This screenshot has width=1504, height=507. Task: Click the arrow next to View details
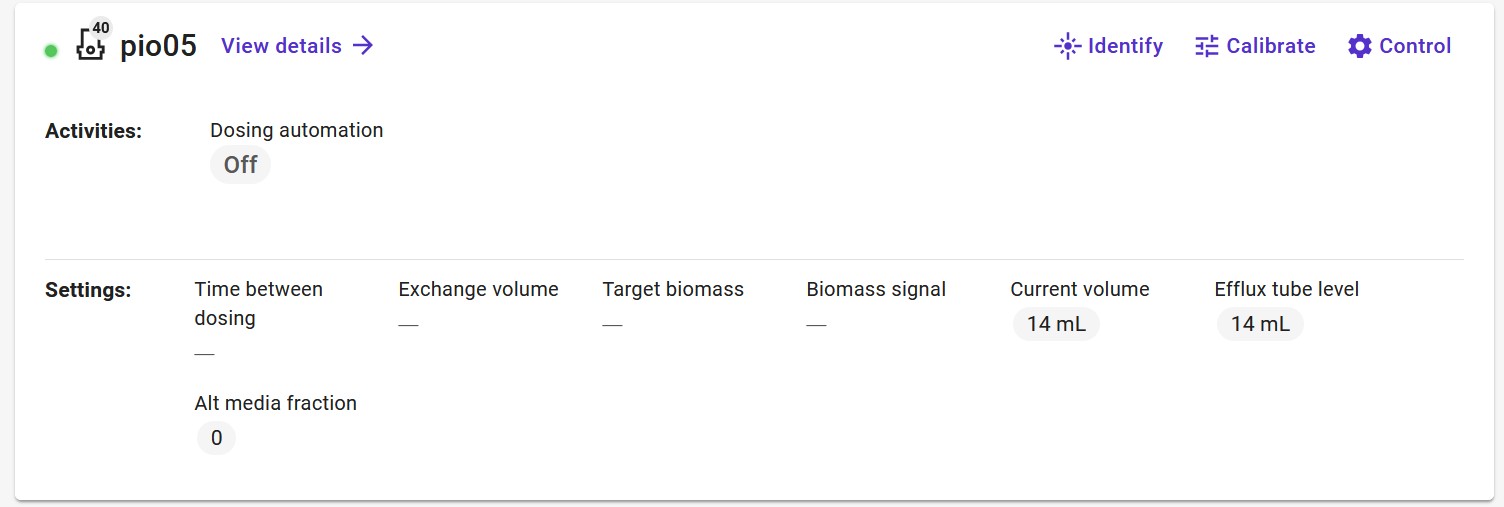[x=363, y=46]
